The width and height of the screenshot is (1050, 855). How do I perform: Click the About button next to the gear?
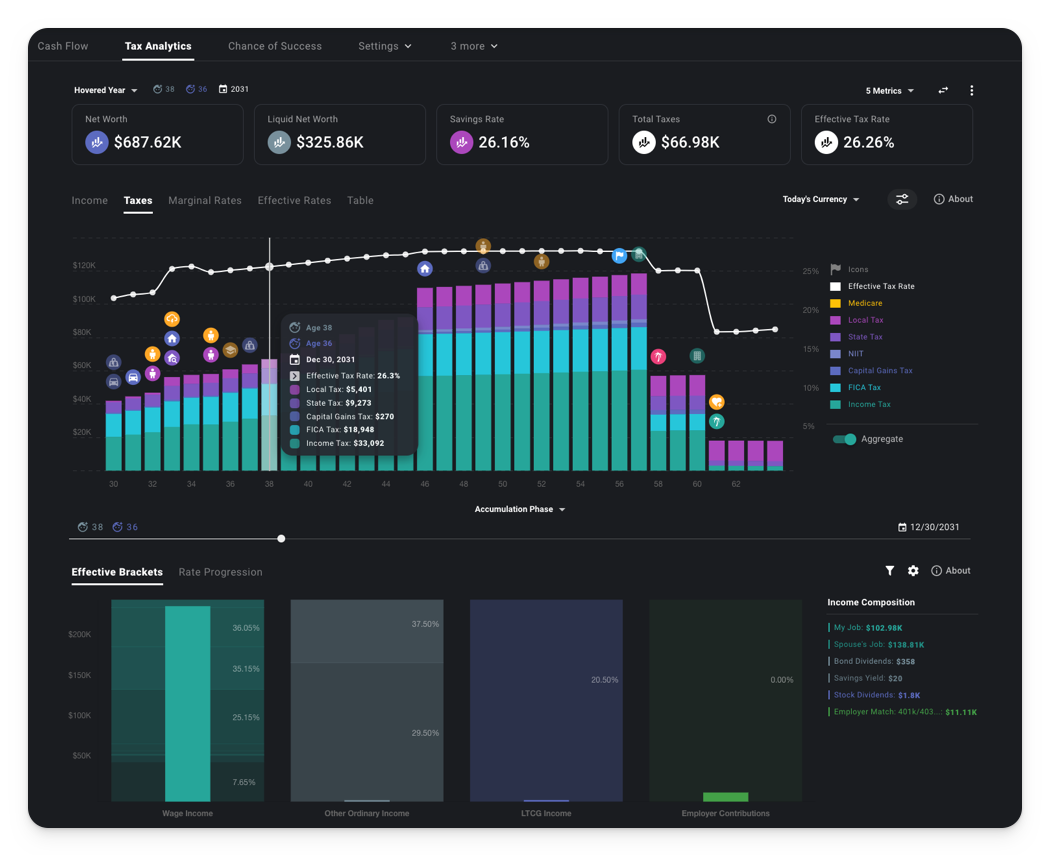950,570
